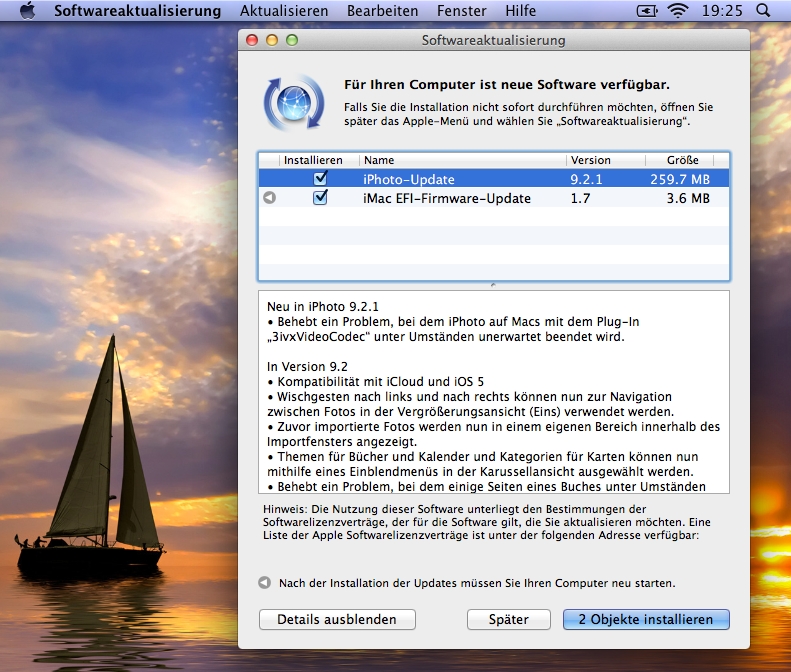The image size is (791, 672).
Task: Sort by the Größe column header
Action: coord(680,160)
